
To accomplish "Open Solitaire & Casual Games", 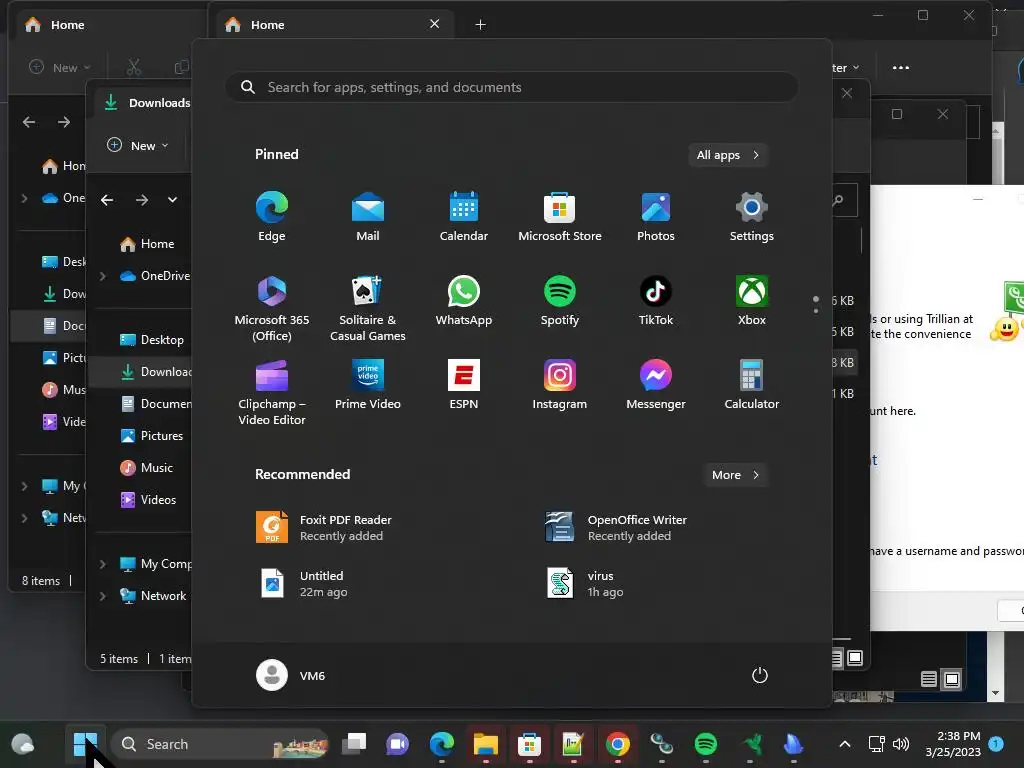I will [368, 309].
